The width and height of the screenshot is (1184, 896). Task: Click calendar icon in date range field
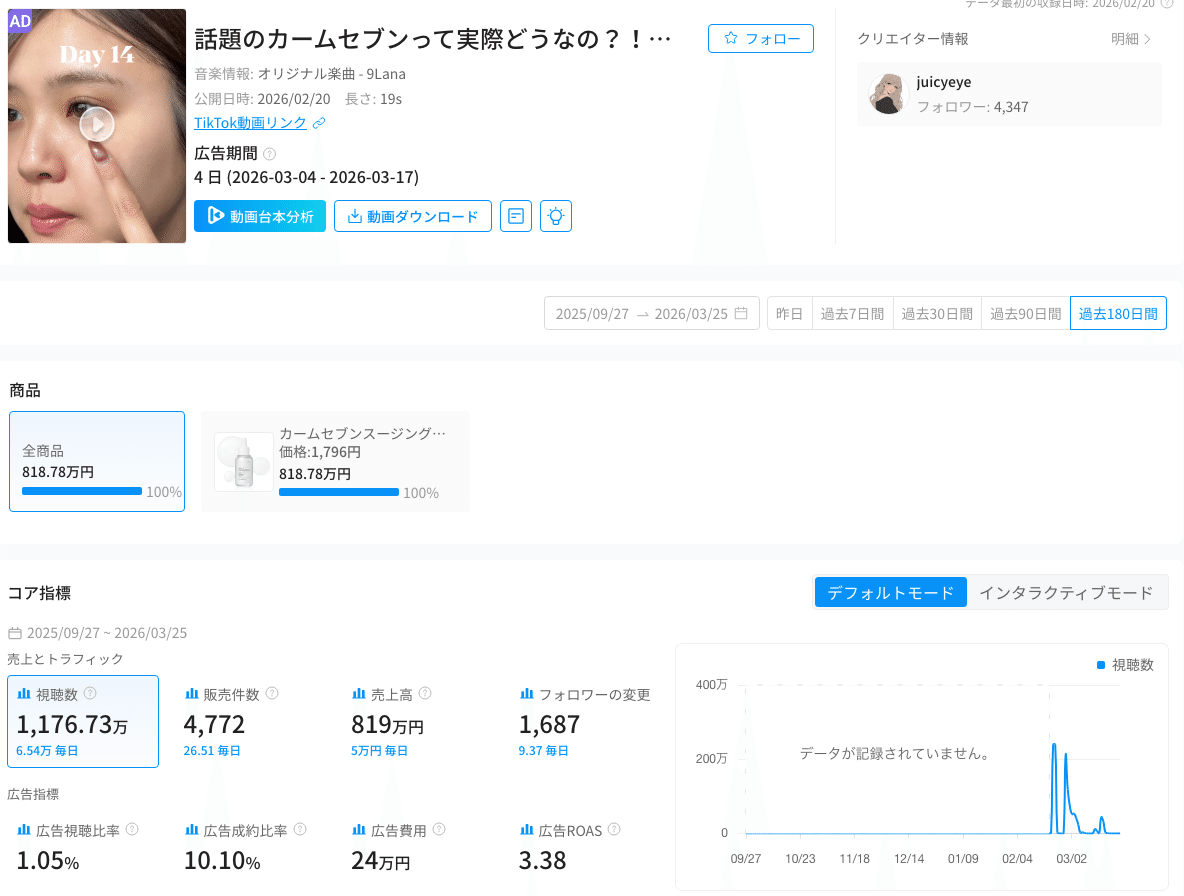click(742, 313)
